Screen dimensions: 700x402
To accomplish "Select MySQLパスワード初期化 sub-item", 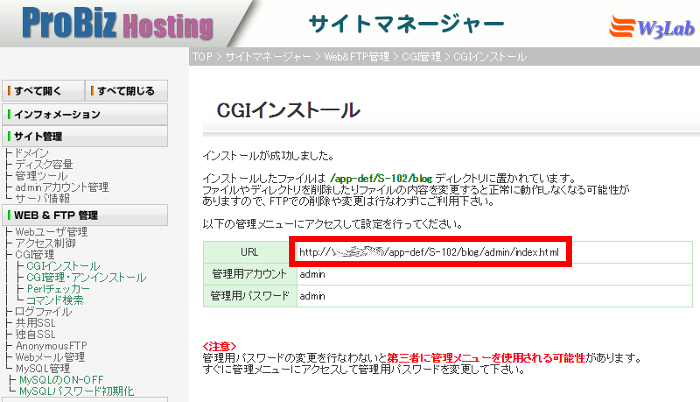I will (76, 392).
